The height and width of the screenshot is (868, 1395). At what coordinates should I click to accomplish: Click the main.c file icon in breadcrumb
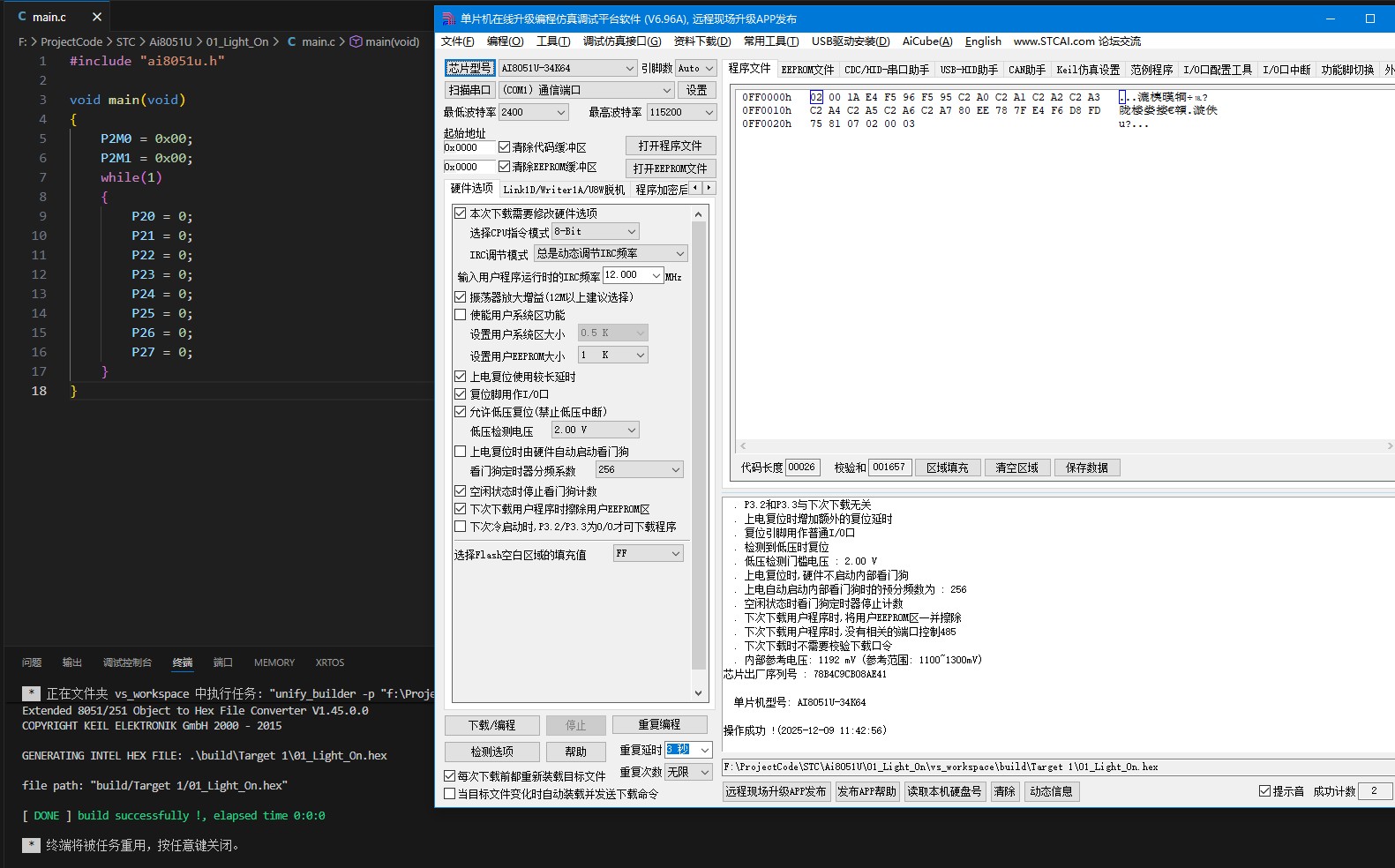point(291,41)
